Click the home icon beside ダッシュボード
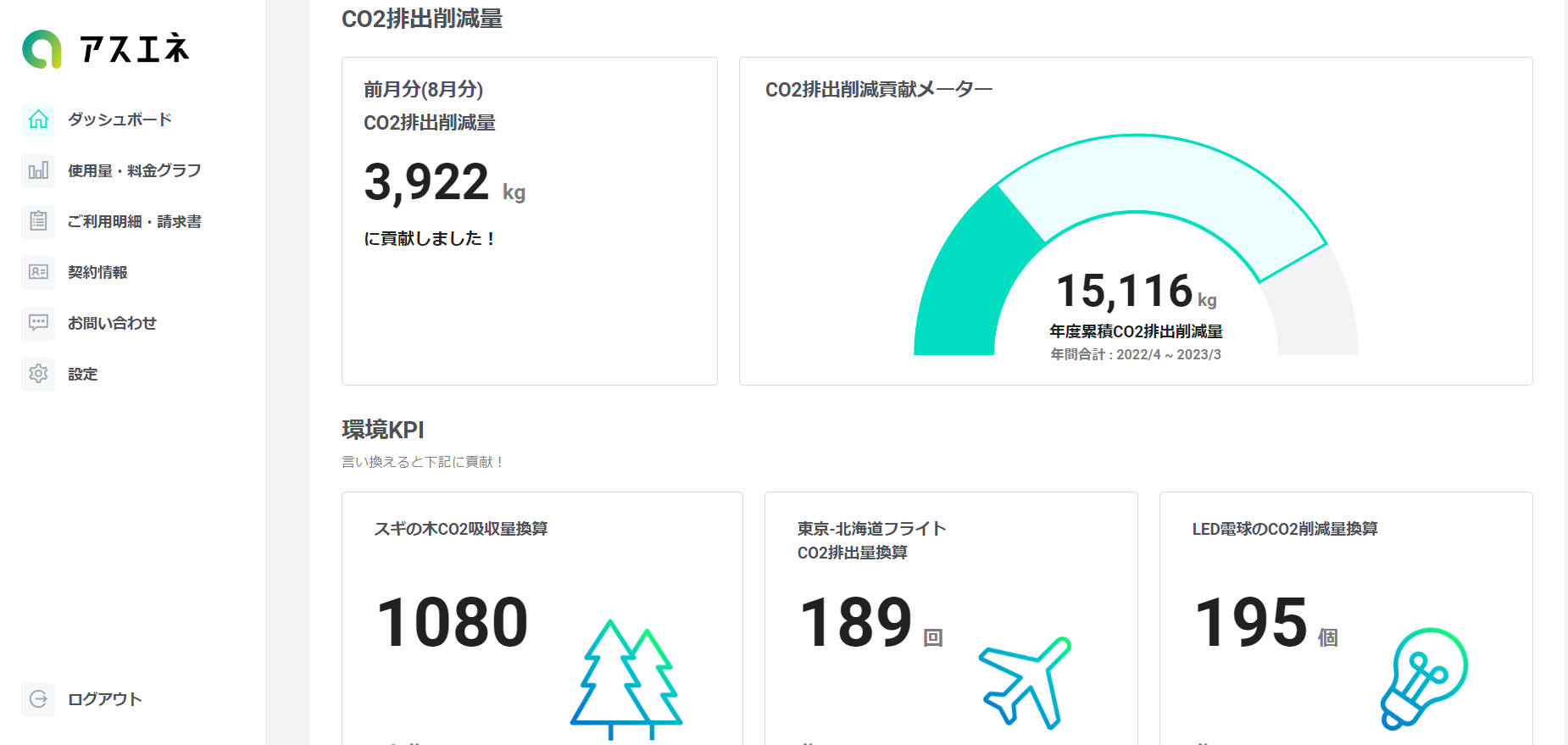Viewport: 1568px width, 745px height. [x=38, y=120]
